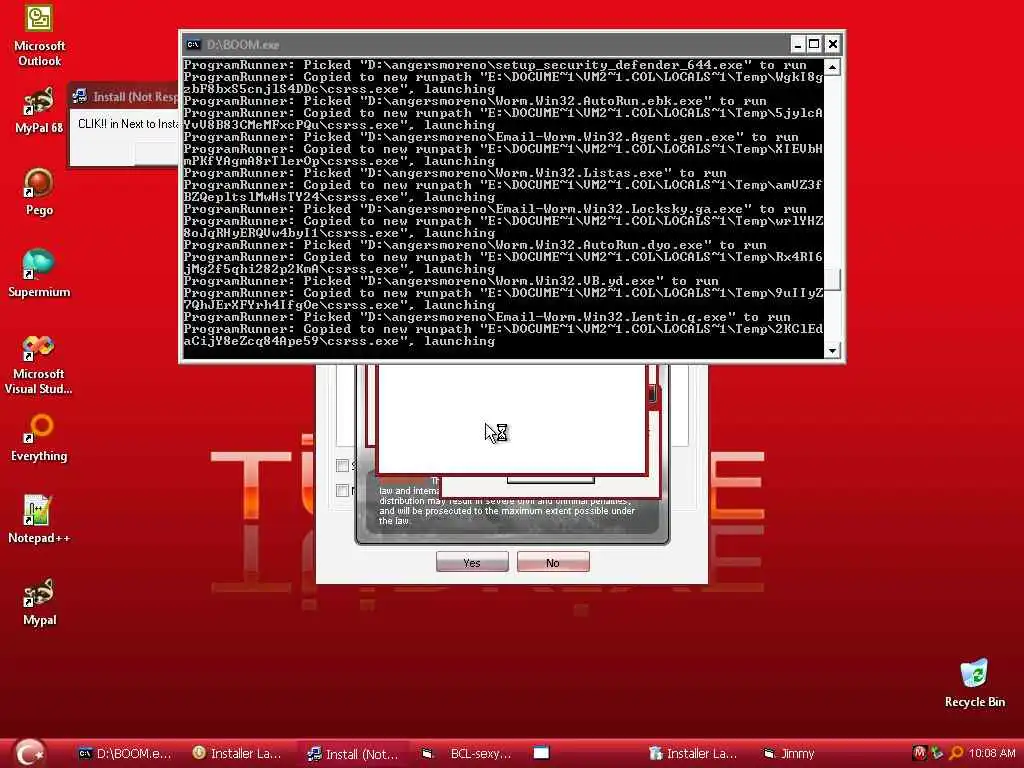The height and width of the screenshot is (768, 1024).
Task: Open the Everything search shortcut
Action: [39, 438]
